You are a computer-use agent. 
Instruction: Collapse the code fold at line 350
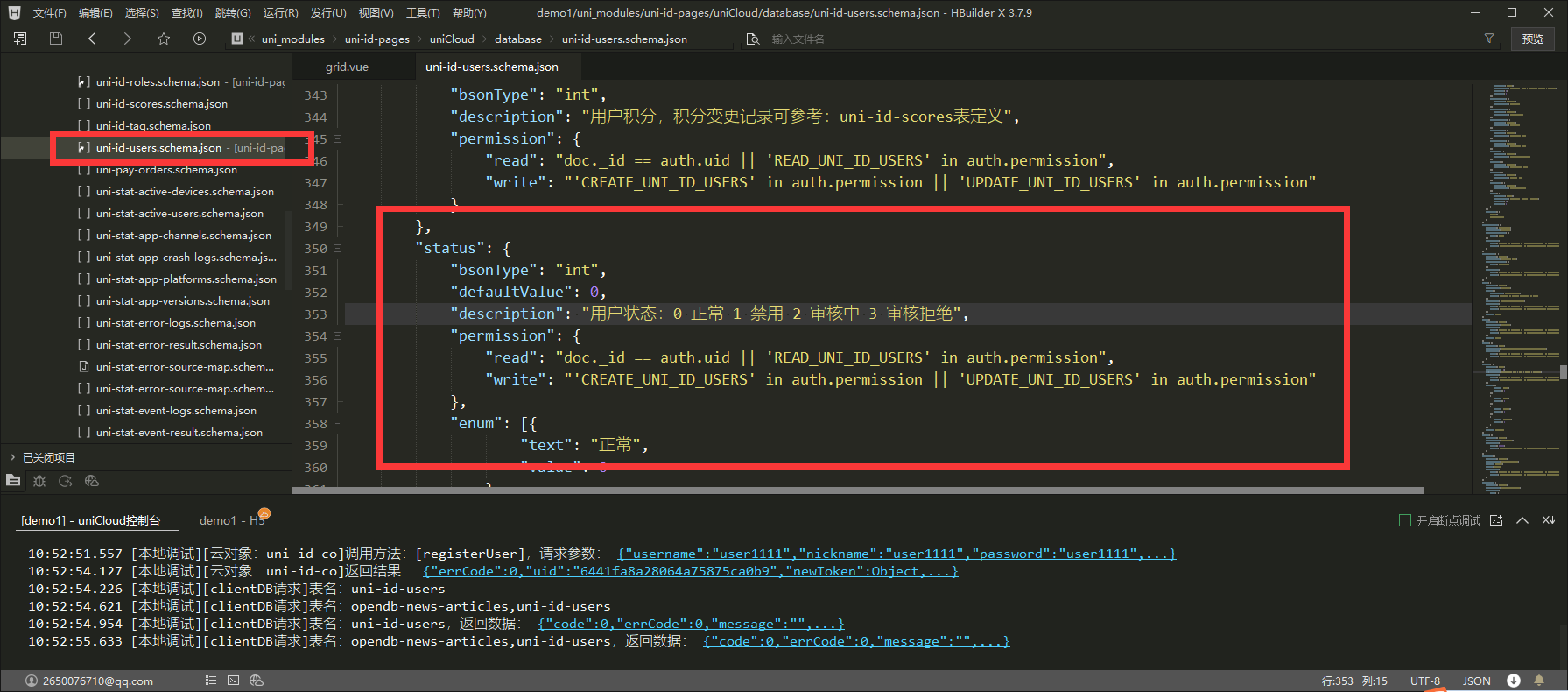pyautogui.click(x=337, y=249)
